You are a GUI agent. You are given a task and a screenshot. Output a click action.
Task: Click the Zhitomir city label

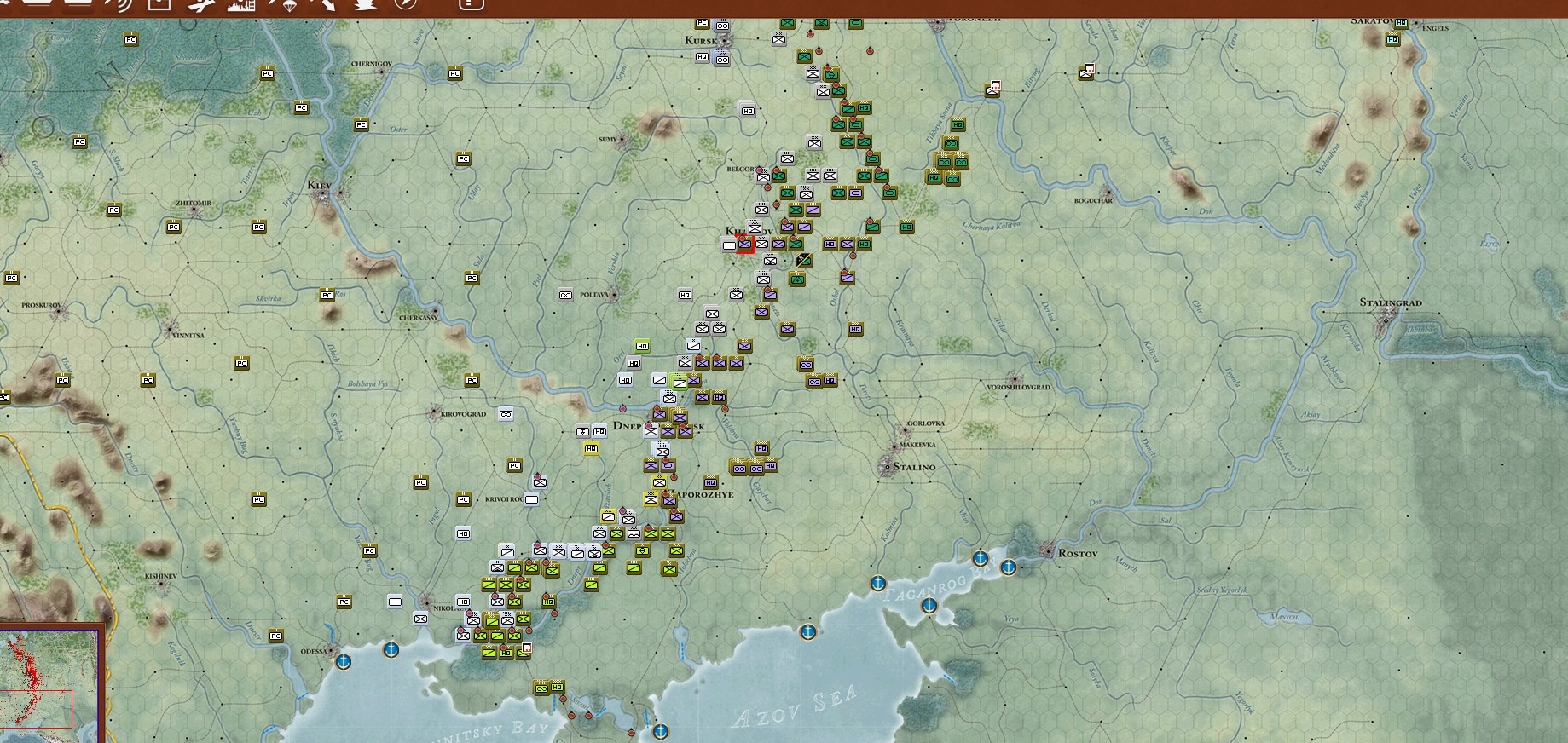(194, 203)
